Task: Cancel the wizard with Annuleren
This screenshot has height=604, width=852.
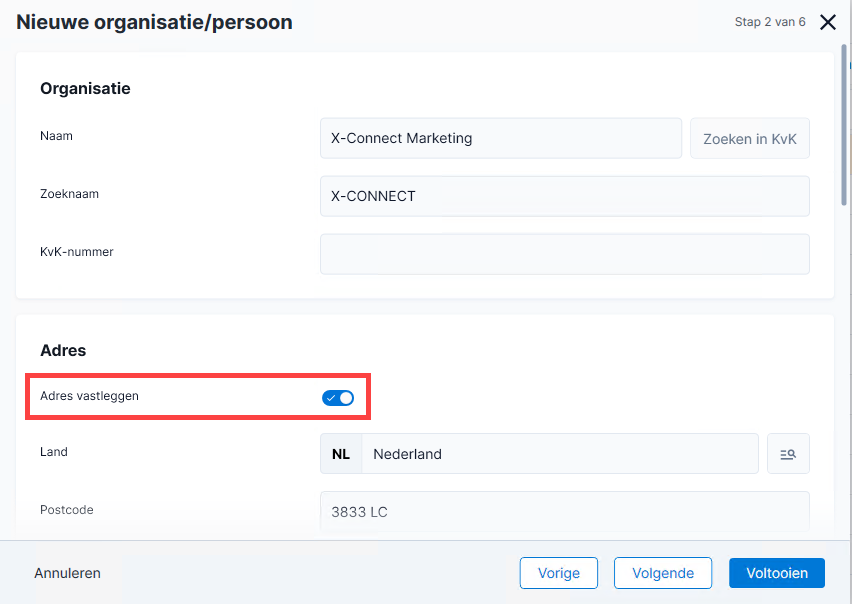Action: (67, 573)
